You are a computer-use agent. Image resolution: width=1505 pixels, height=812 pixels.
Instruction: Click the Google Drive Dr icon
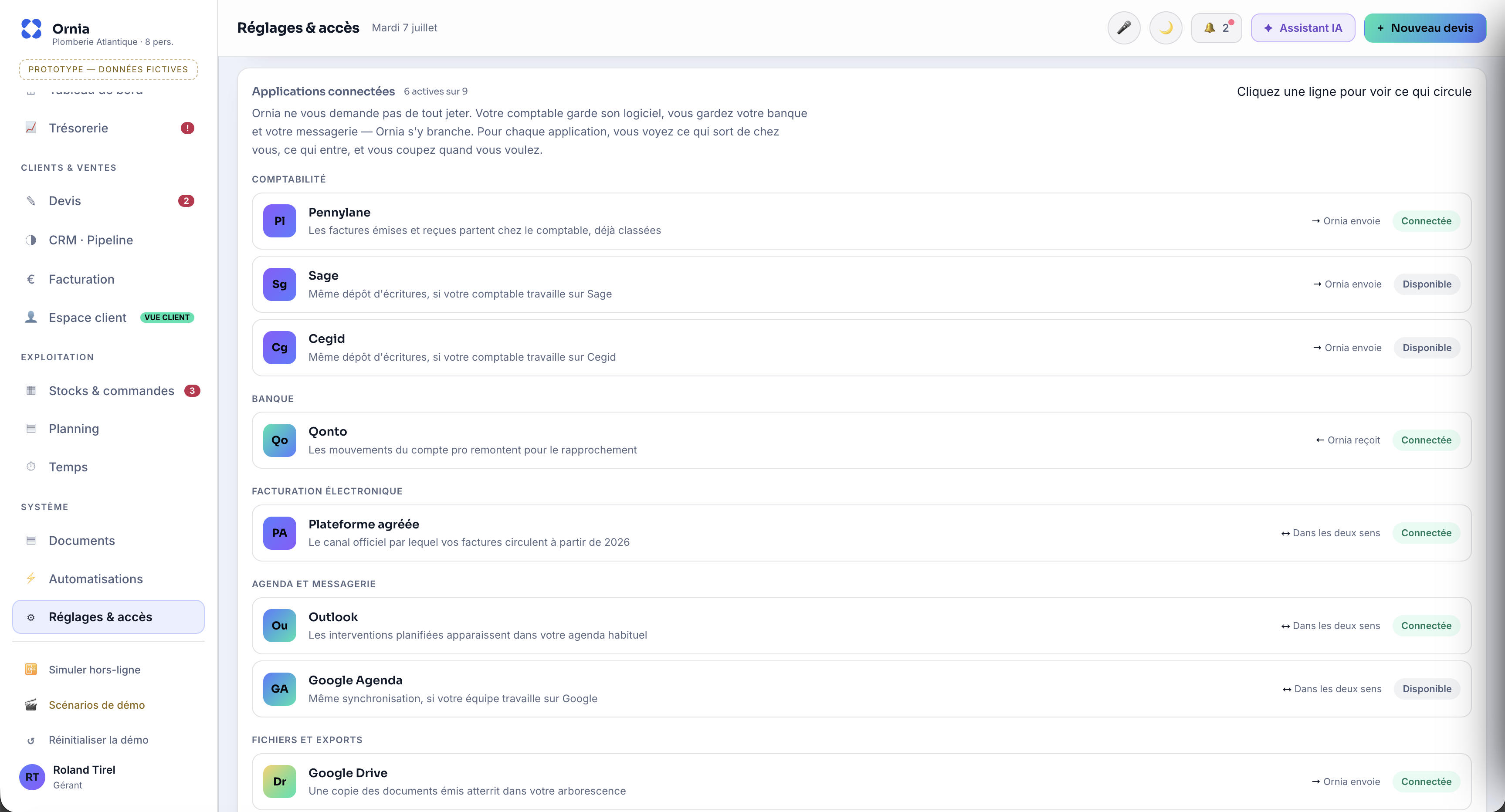[x=279, y=782]
